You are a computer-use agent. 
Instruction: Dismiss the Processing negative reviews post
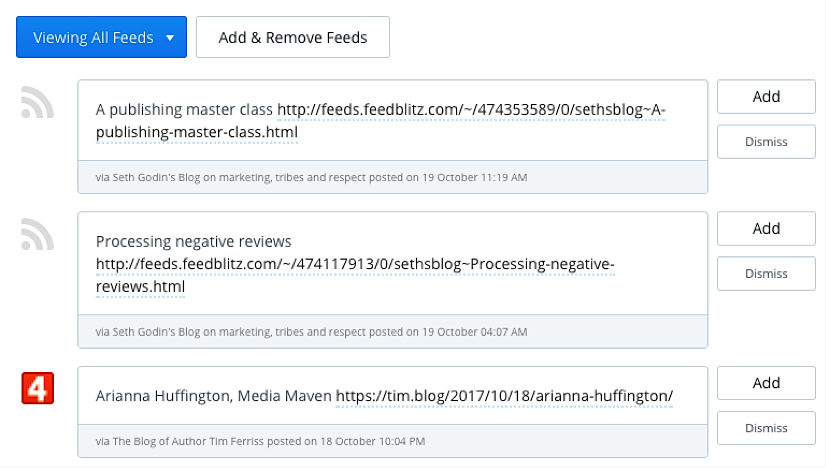pos(766,274)
